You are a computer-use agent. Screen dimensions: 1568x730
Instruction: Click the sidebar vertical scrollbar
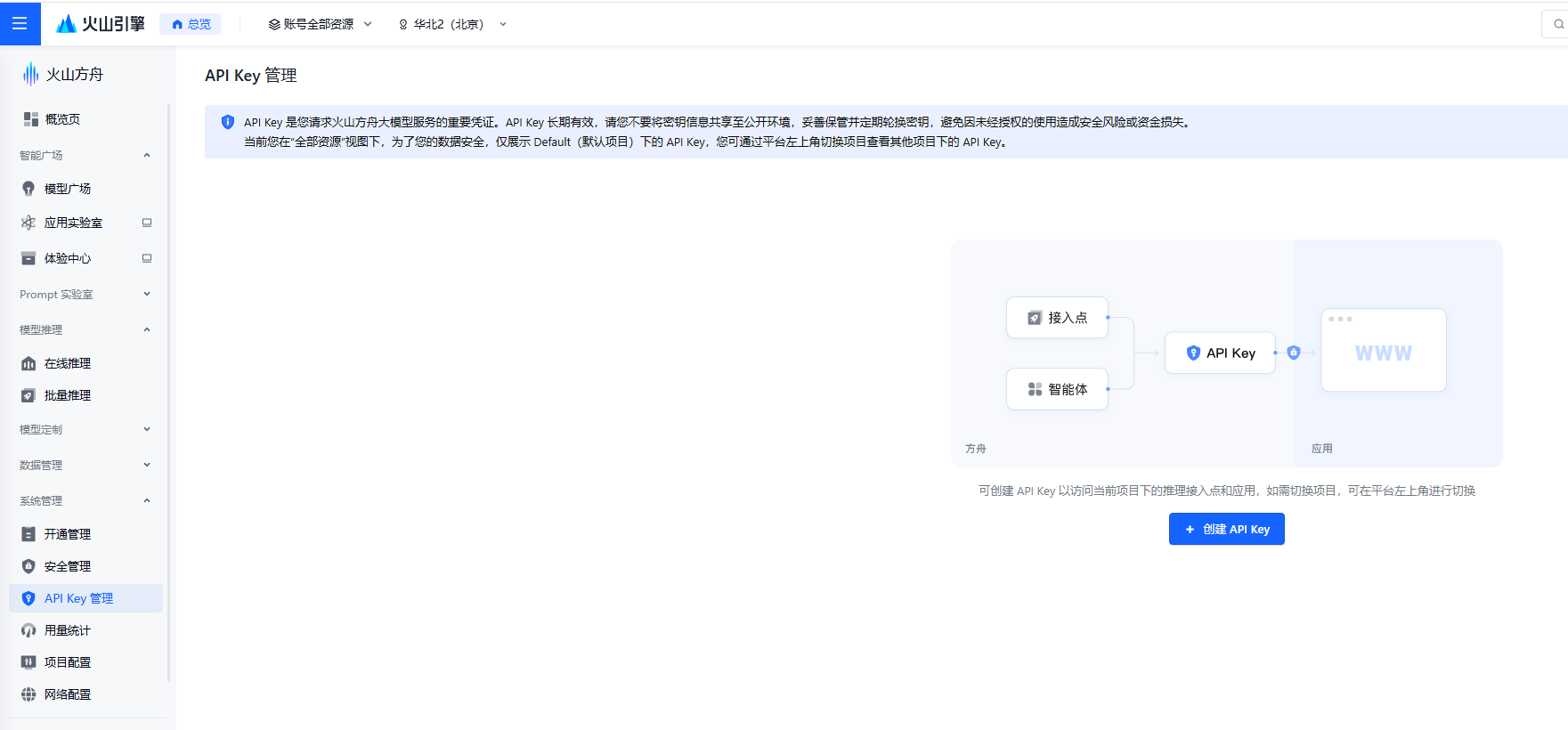[168, 392]
